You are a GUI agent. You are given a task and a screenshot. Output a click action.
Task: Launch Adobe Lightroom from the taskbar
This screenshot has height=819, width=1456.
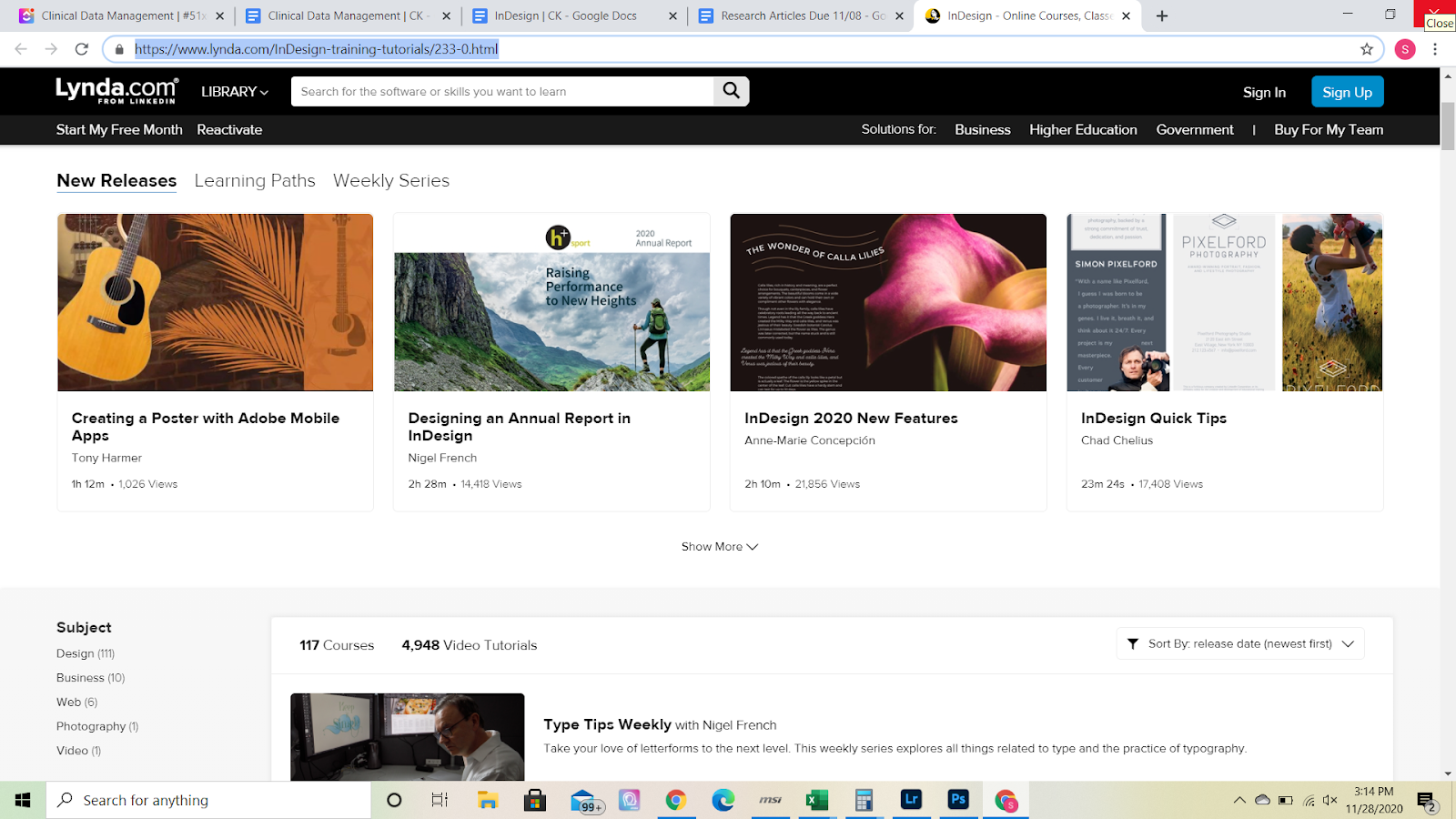pyautogui.click(x=911, y=799)
